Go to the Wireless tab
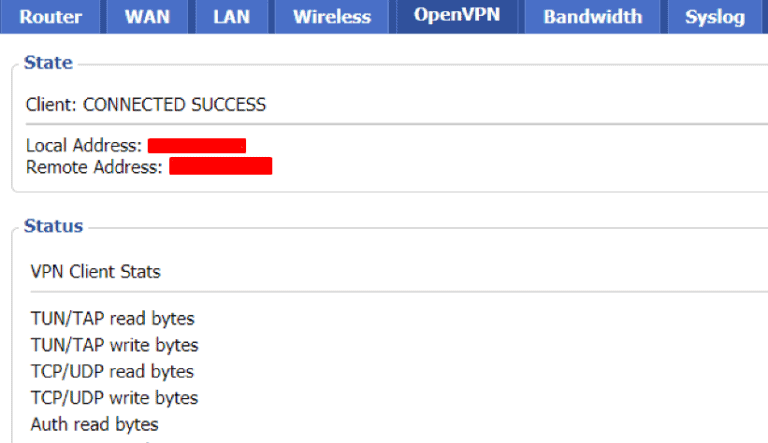 coord(332,17)
